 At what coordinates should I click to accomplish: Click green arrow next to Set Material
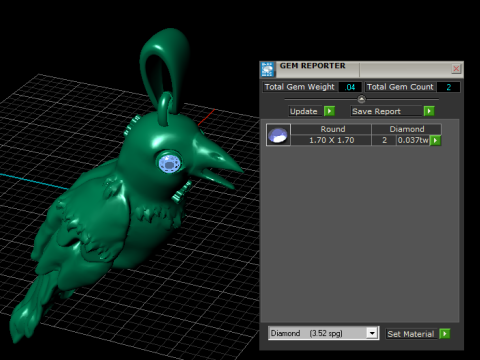tap(445, 334)
